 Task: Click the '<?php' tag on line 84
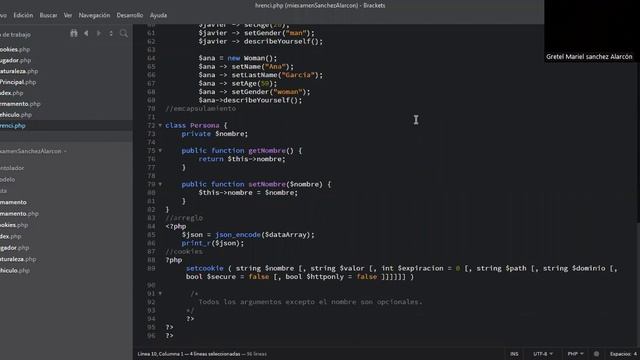coord(176,227)
